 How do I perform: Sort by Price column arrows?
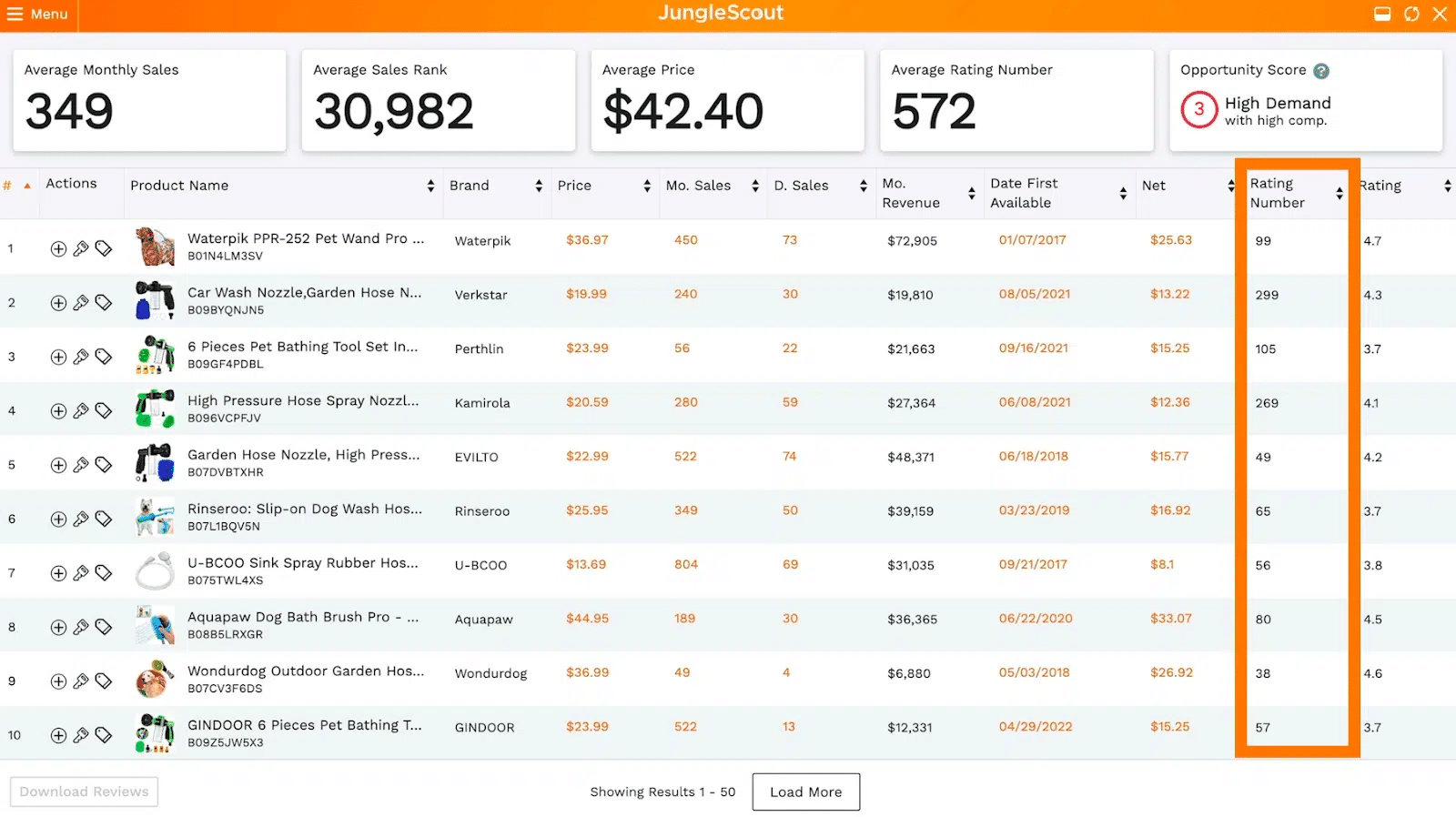tap(647, 186)
